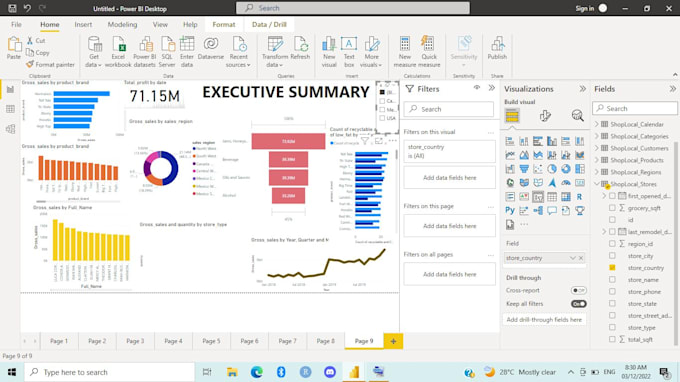The height and width of the screenshot is (382, 680).
Task: Click the Filters pane search field
Action: (449, 109)
